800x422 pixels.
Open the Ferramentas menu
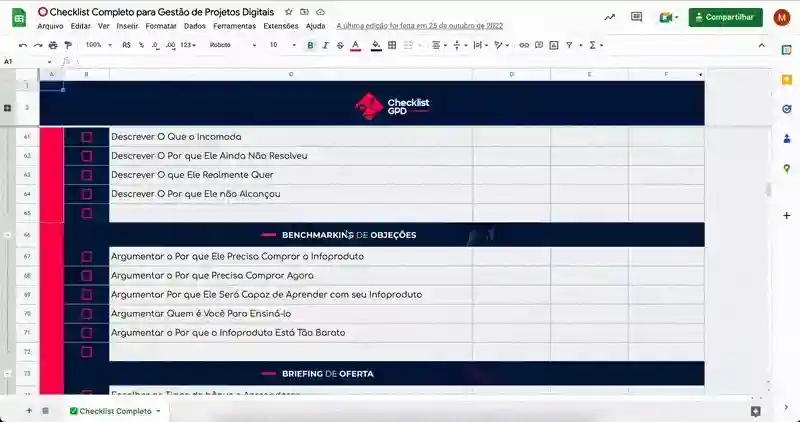click(x=235, y=26)
